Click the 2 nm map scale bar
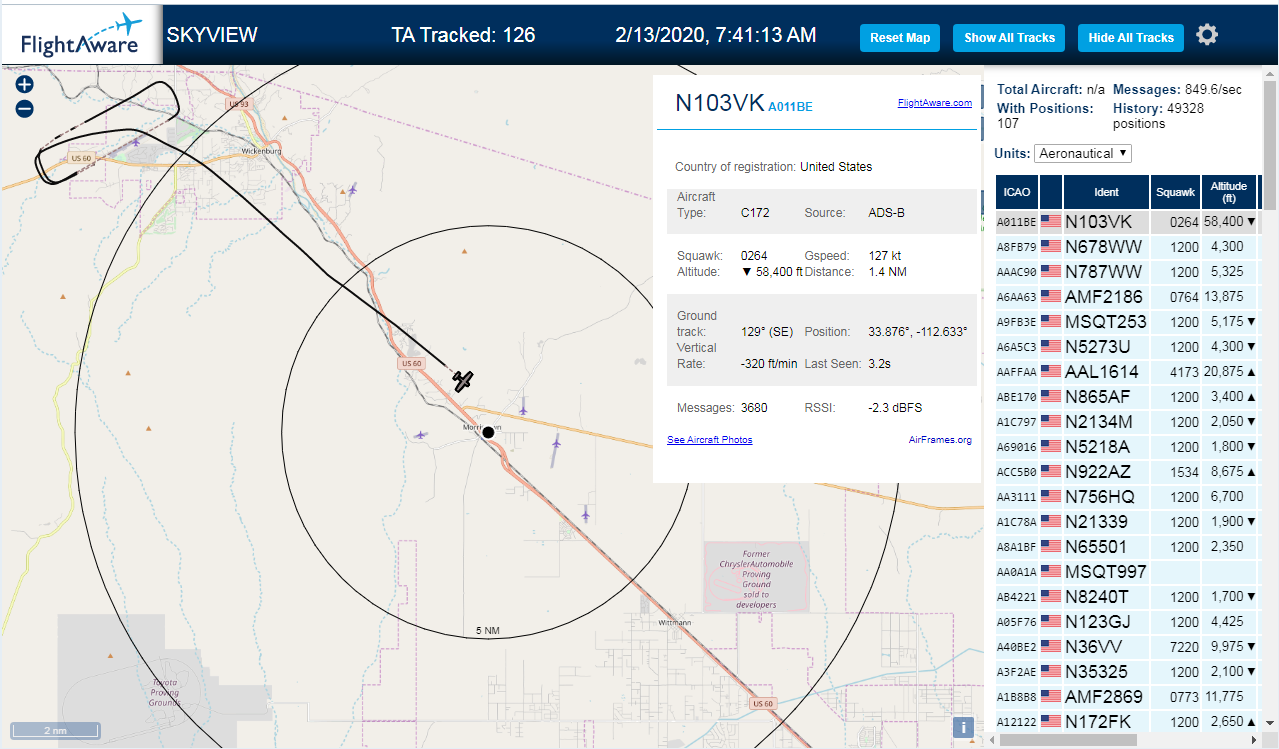 (x=55, y=730)
